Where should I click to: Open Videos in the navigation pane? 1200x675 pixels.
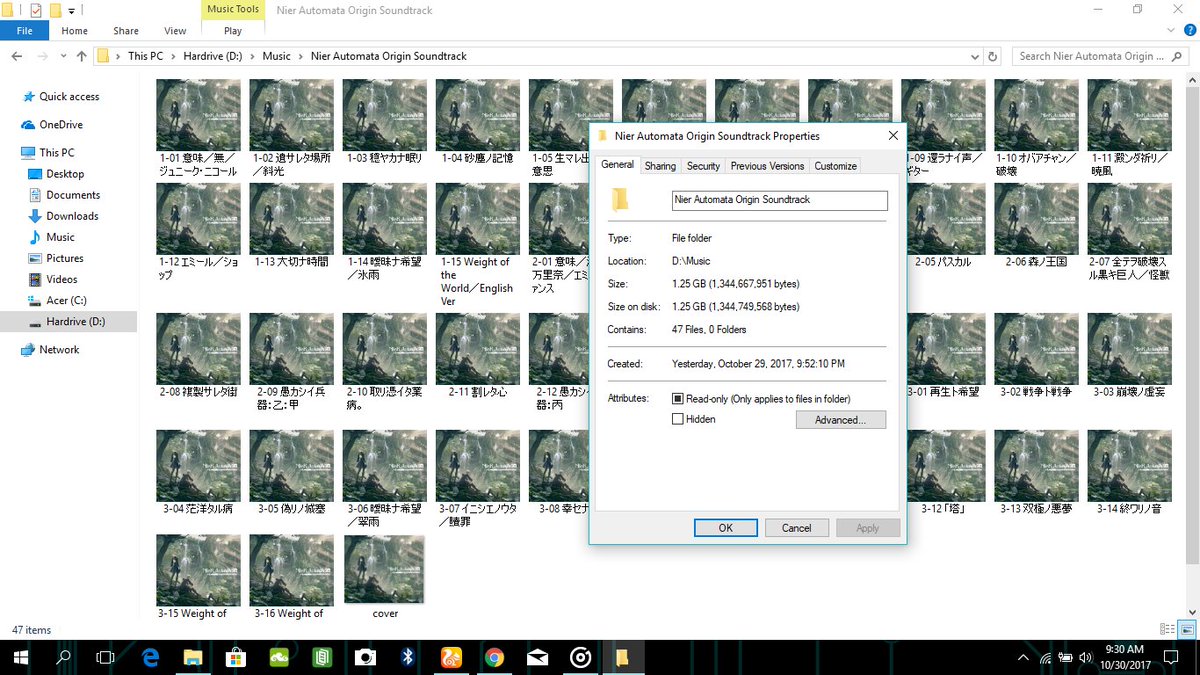pyautogui.click(x=61, y=279)
